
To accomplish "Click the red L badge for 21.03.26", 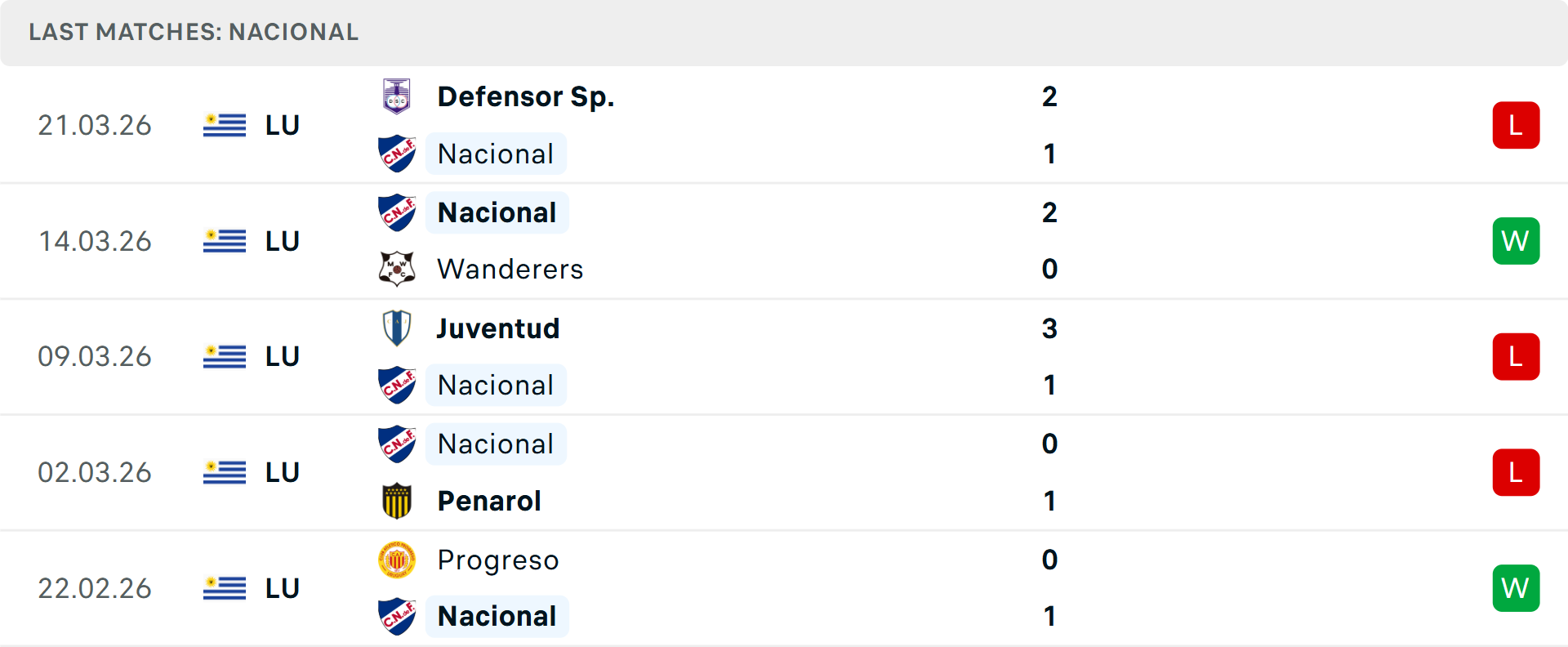I will click(1516, 125).
